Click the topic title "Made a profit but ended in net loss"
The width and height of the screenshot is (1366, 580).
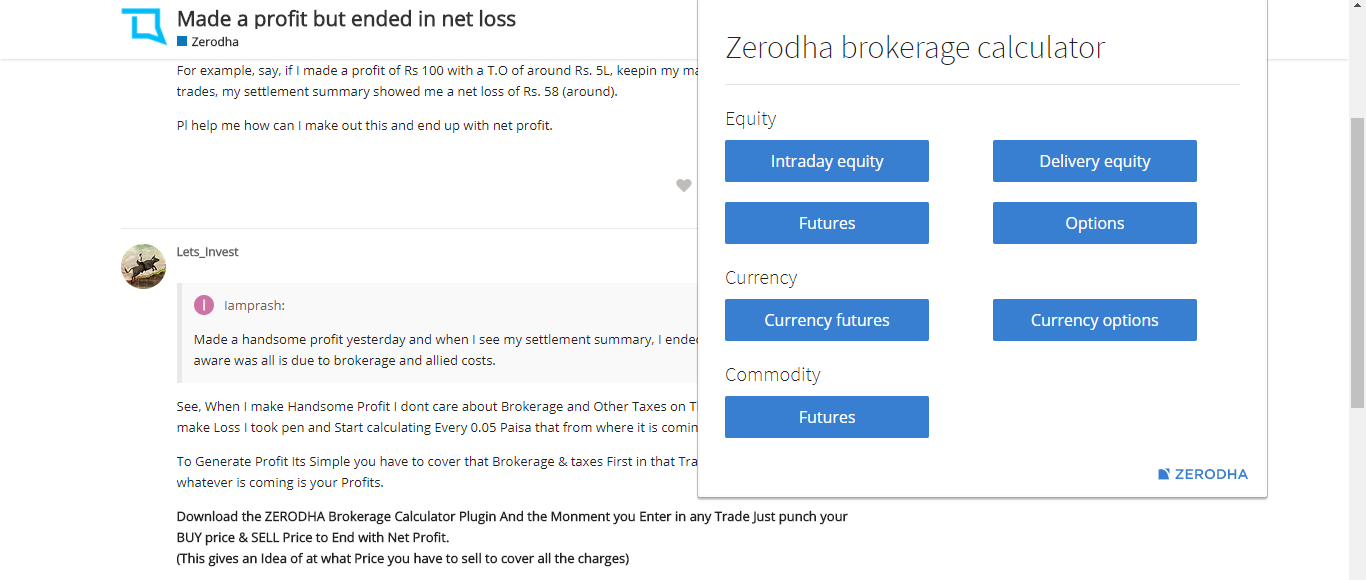(x=346, y=18)
